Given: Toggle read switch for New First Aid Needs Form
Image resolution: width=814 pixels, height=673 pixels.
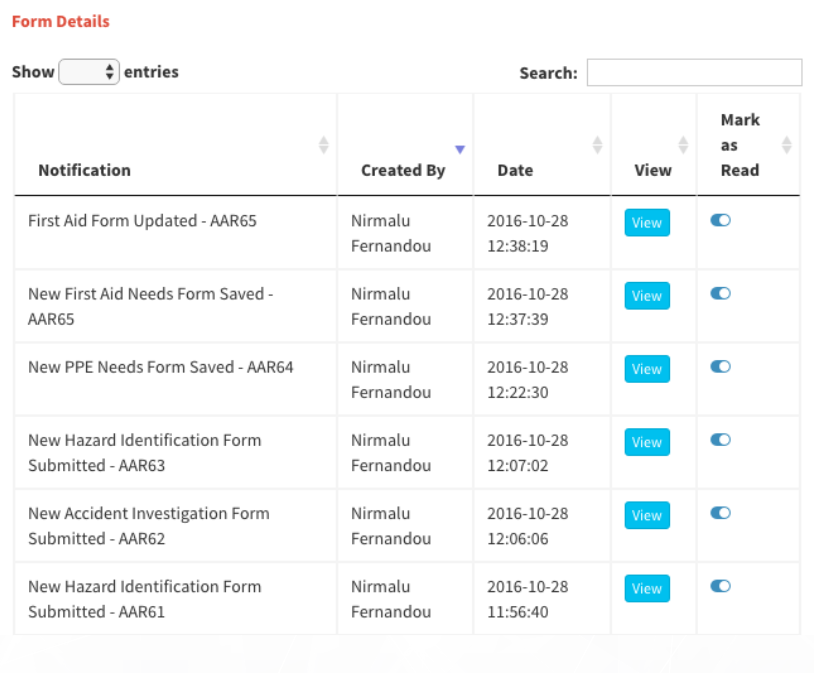Looking at the screenshot, I should click(720, 293).
